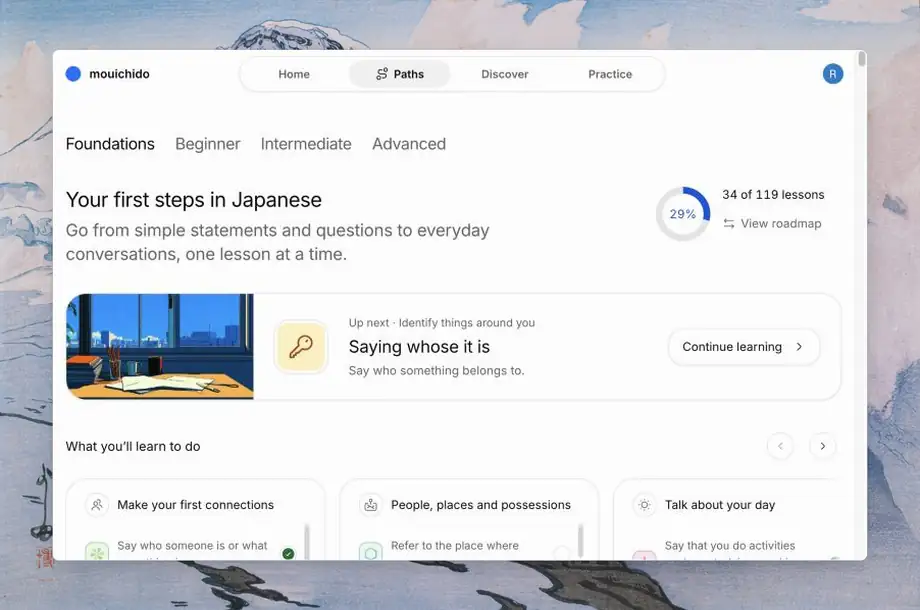Switch to the Practice tab
The image size is (920, 610).
(x=610, y=74)
